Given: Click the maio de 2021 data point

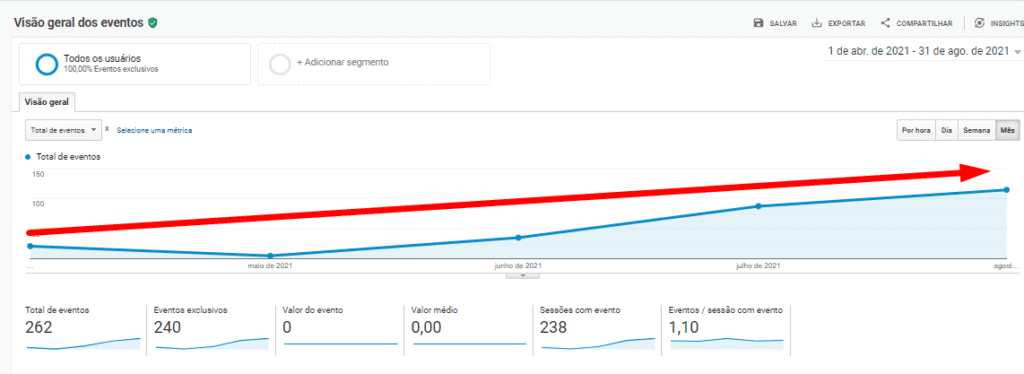Looking at the screenshot, I should [x=270, y=256].
